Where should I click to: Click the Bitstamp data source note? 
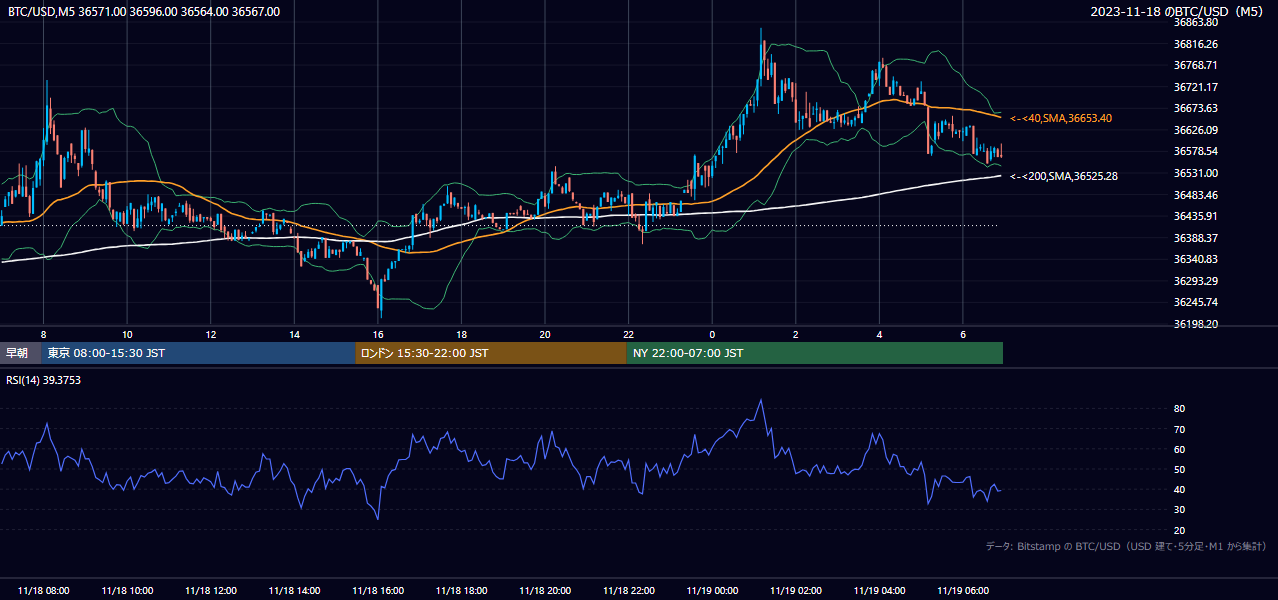point(1126,546)
